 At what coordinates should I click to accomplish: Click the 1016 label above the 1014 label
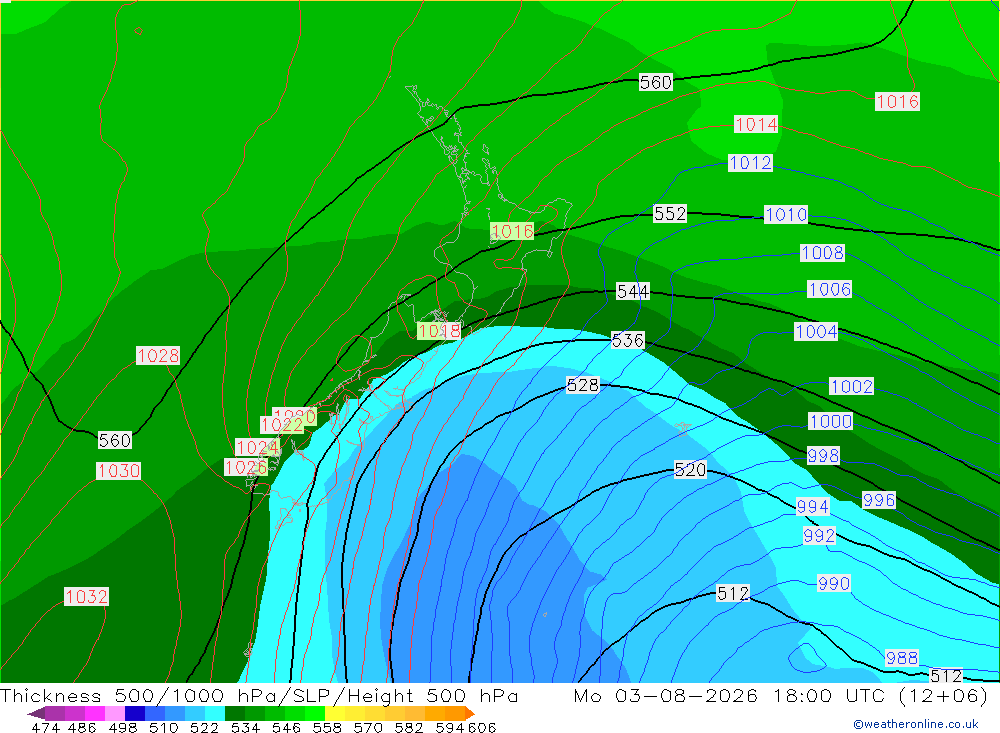(897, 101)
